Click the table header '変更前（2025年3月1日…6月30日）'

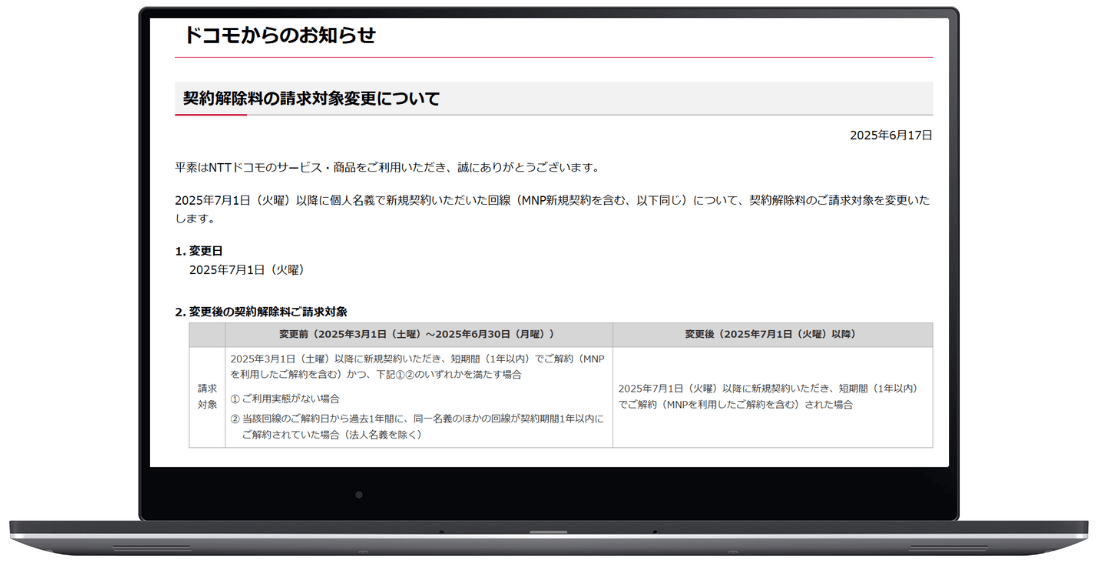pyautogui.click(x=419, y=334)
